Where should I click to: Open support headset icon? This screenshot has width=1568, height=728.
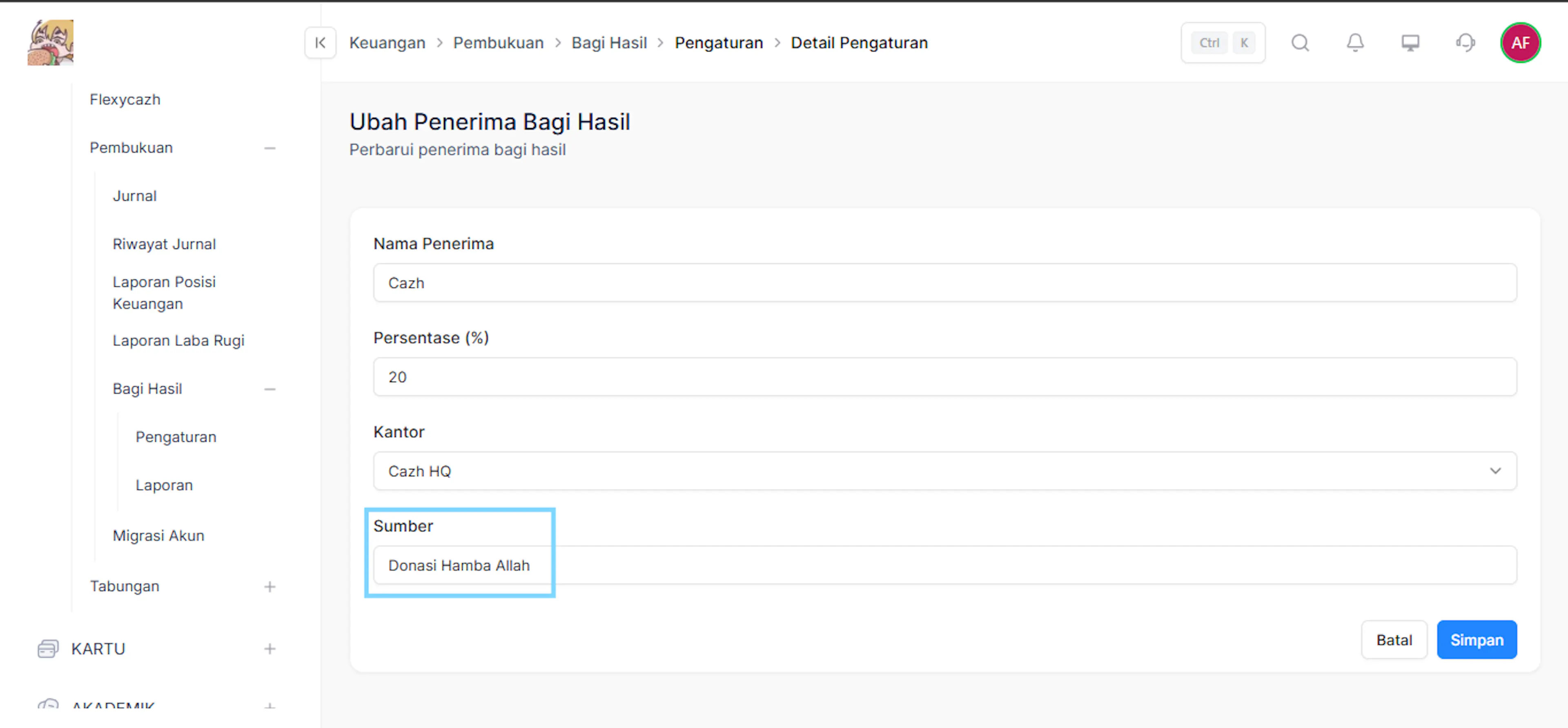1465,42
